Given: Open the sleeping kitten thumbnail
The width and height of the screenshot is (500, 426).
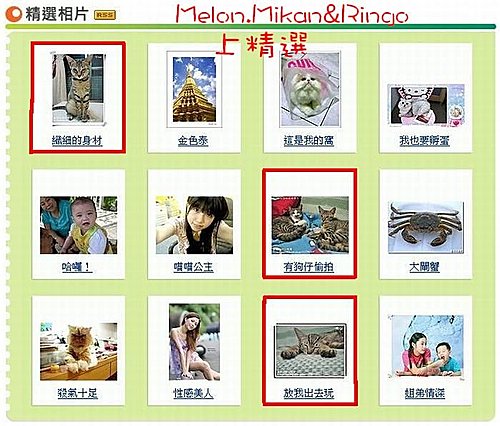Looking at the screenshot, I should pos(310,351).
